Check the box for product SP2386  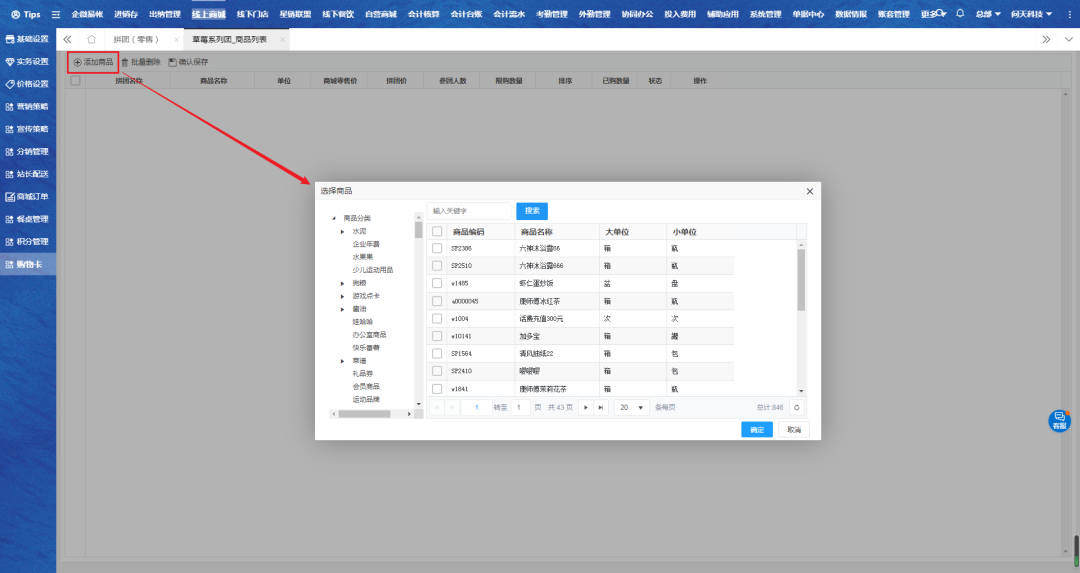[437, 248]
